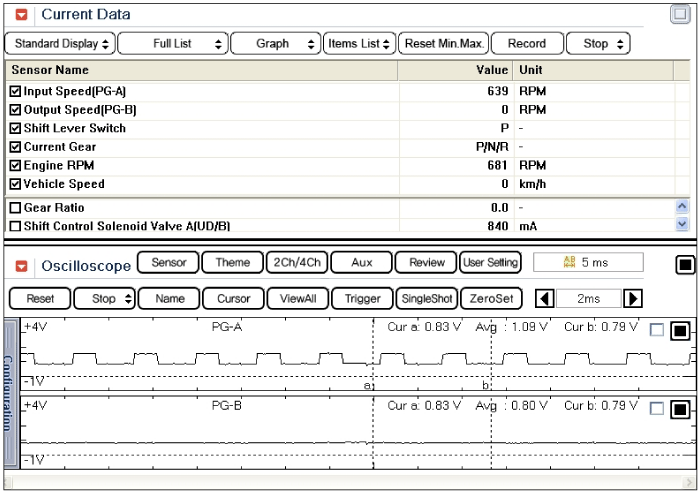Click Reset Min.Max. button

pos(444,44)
